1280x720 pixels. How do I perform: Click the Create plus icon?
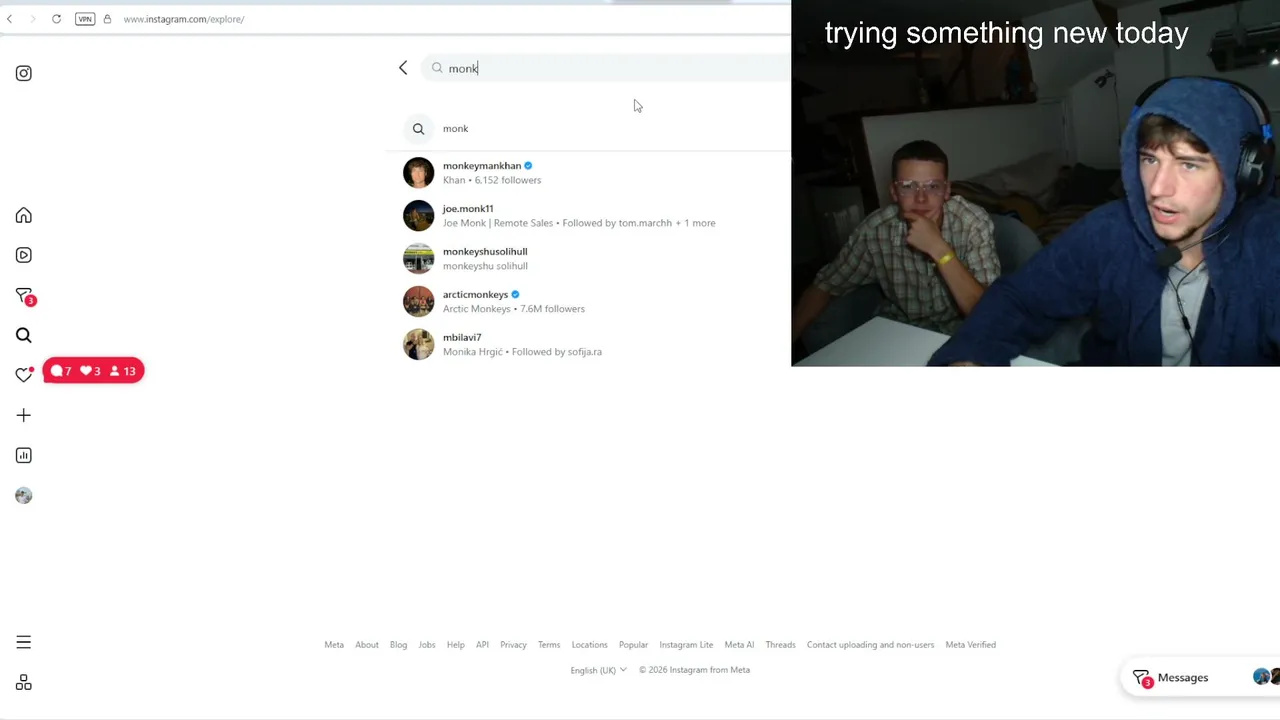[x=24, y=415]
